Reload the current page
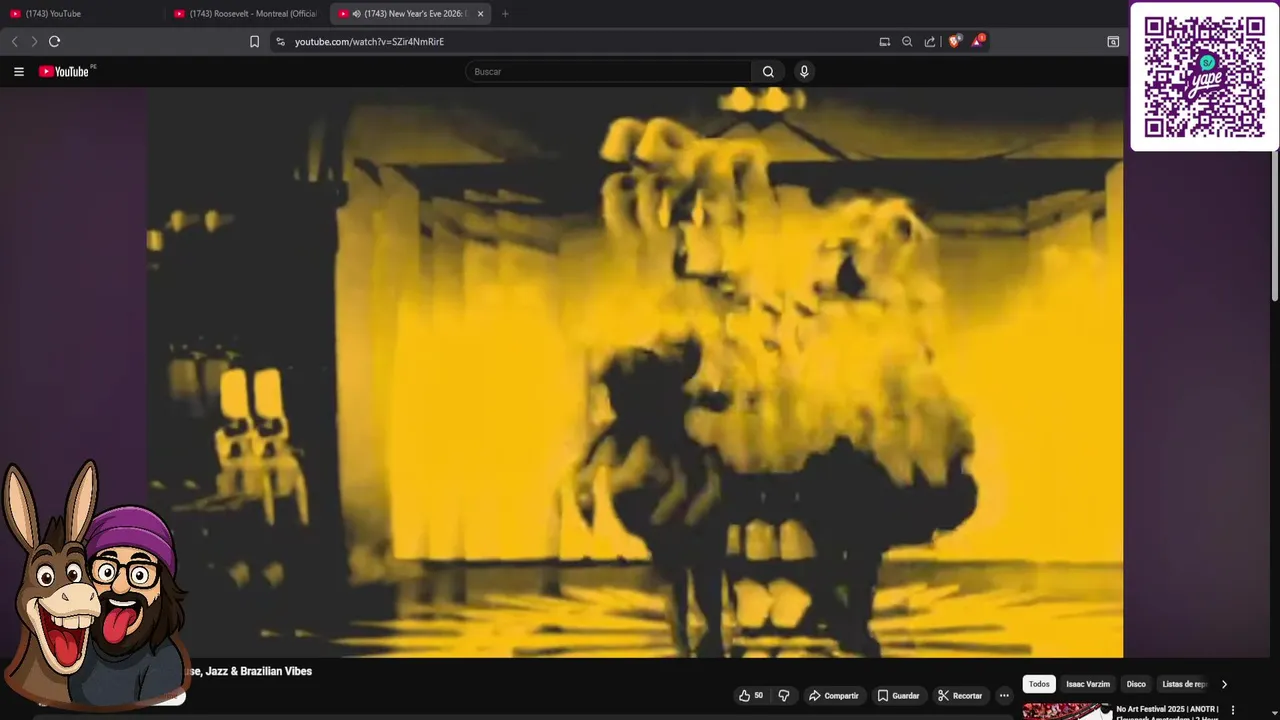1280x720 pixels. [x=54, y=41]
